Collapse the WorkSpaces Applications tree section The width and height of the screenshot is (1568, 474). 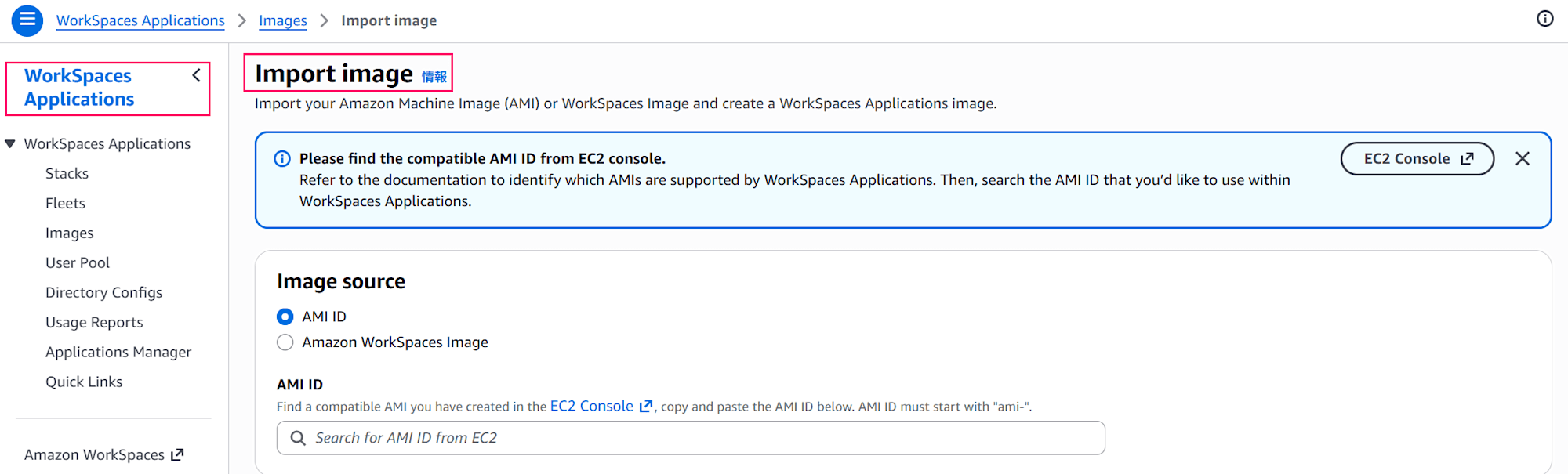(10, 144)
